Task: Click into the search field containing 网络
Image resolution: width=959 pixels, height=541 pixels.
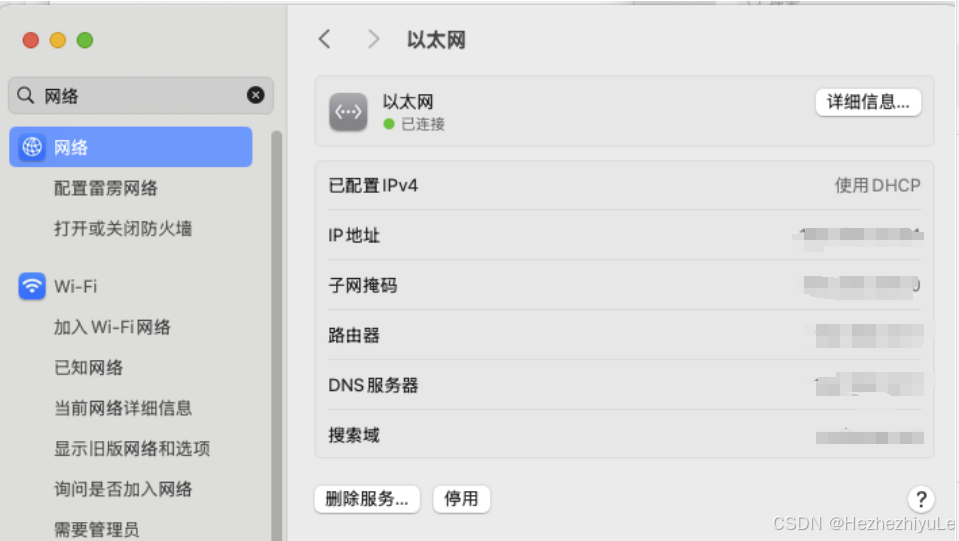Action: tap(141, 95)
